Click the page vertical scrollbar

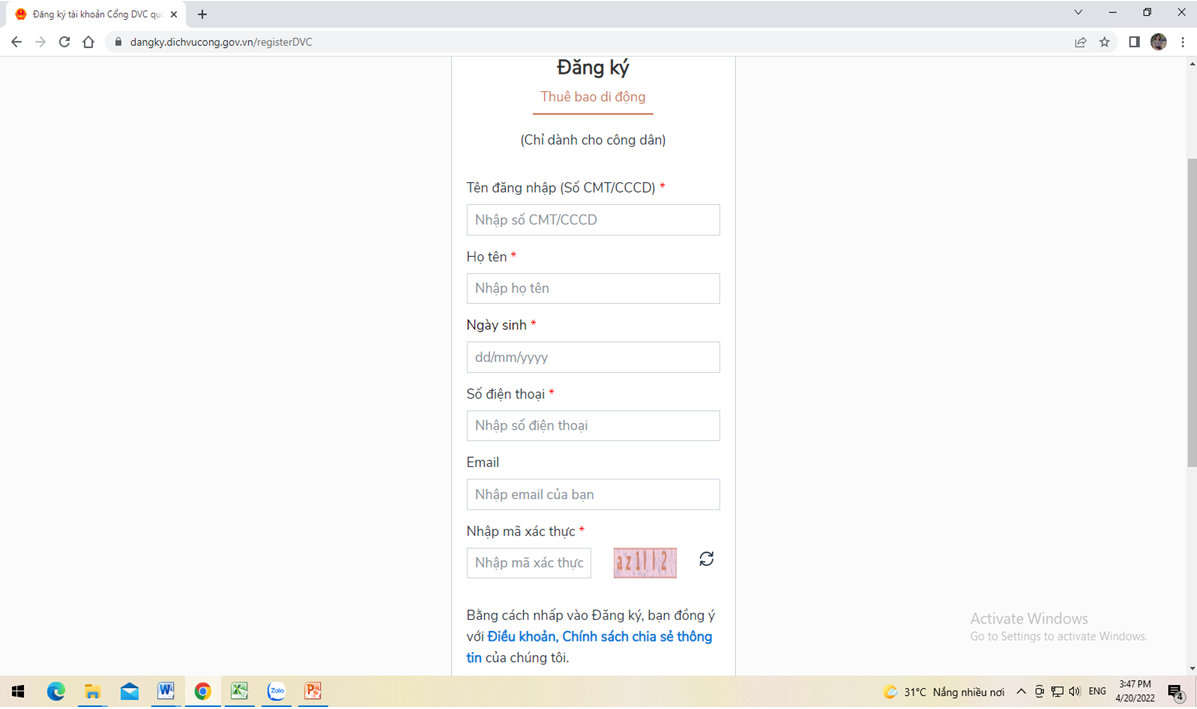1190,312
